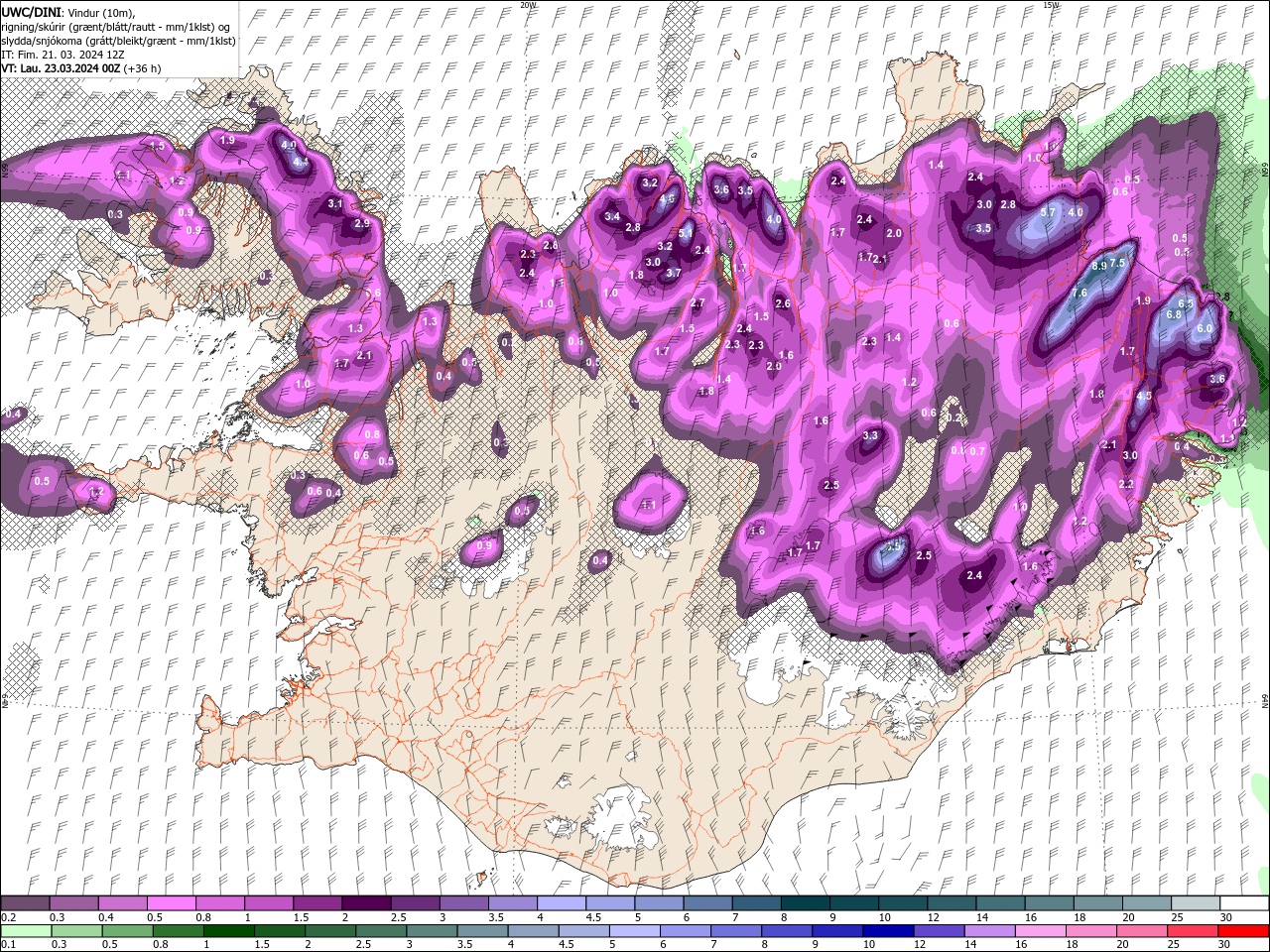
Task: Click the 0.2 label on the snow scale
Action: point(9,917)
